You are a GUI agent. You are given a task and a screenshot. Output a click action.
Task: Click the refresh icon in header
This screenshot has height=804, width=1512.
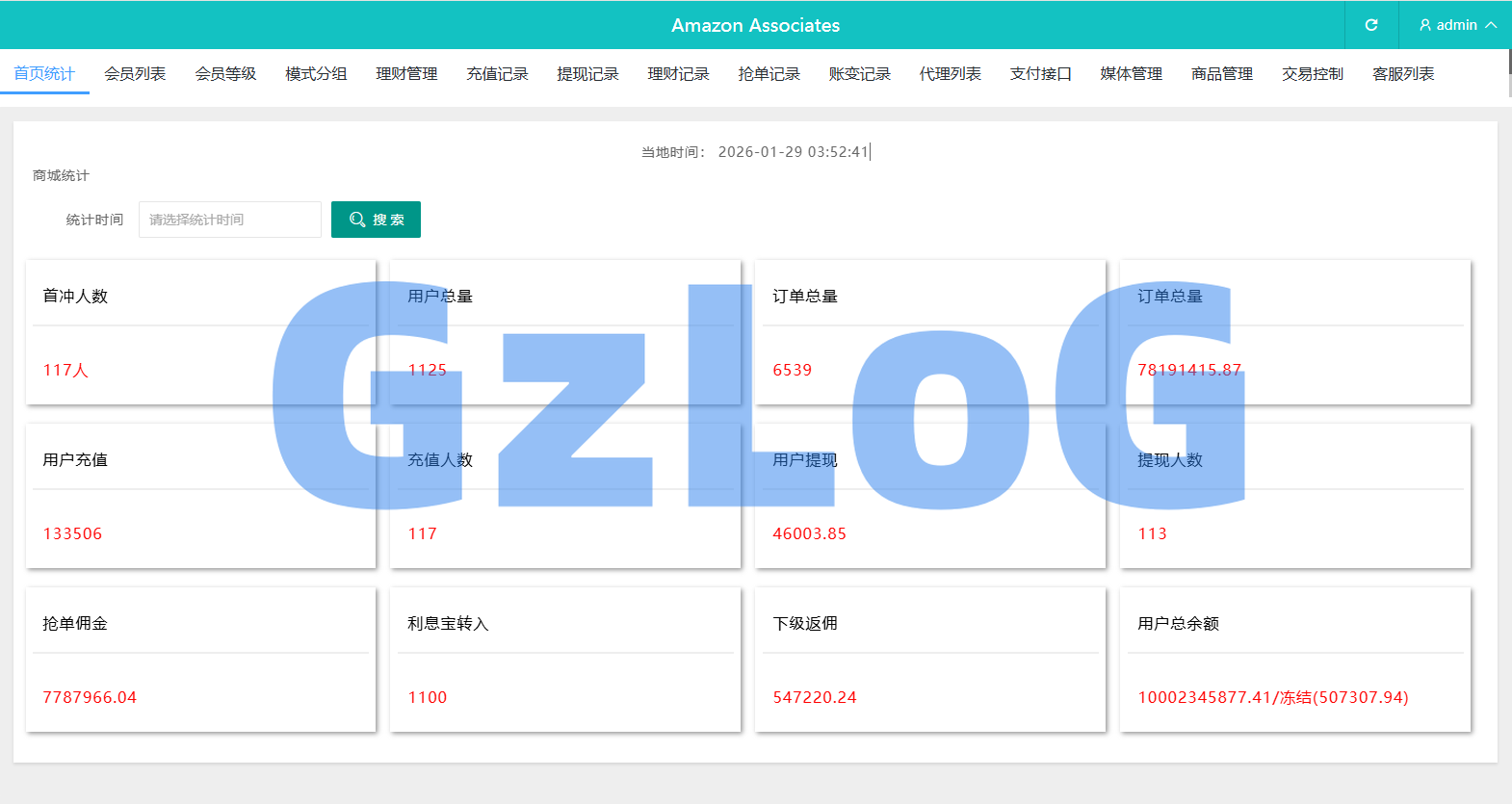[1371, 25]
